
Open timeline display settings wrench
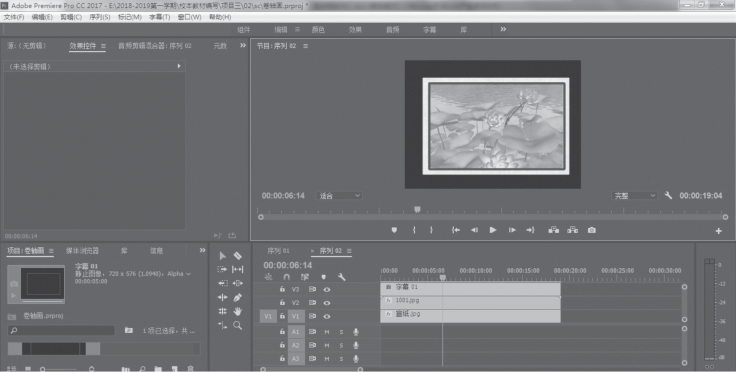coord(342,277)
